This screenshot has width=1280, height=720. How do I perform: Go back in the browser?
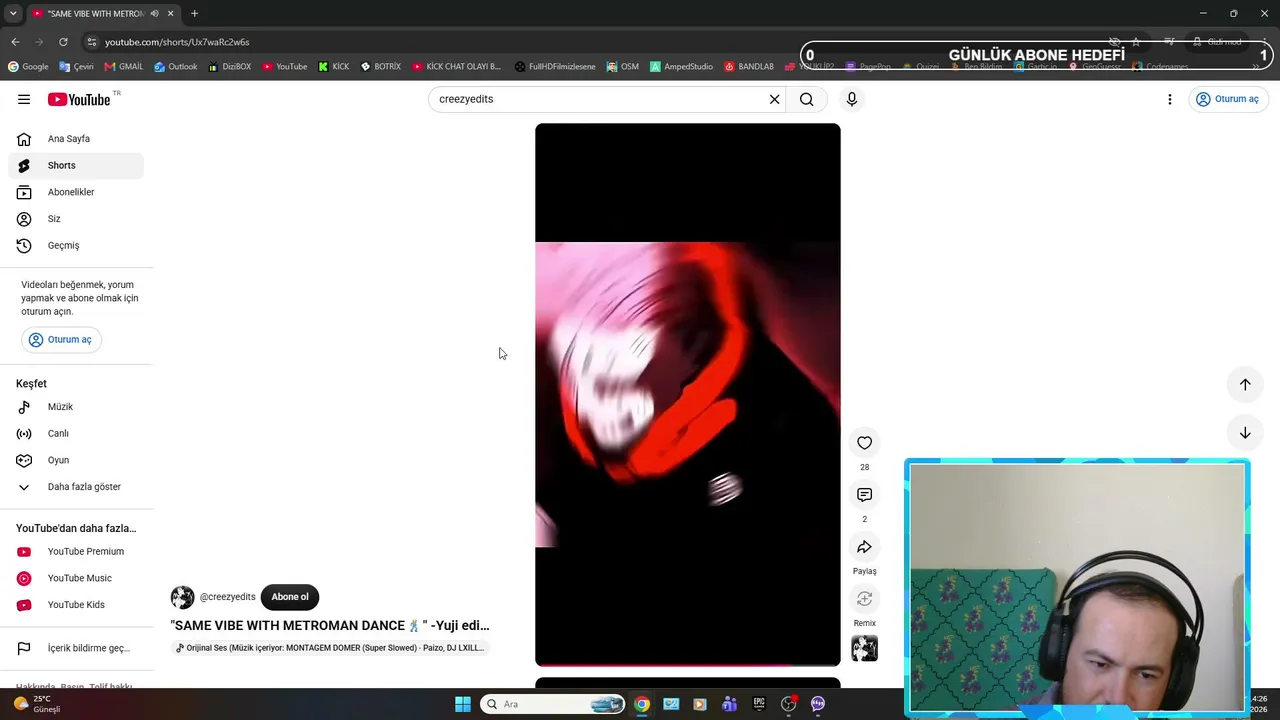click(x=15, y=42)
